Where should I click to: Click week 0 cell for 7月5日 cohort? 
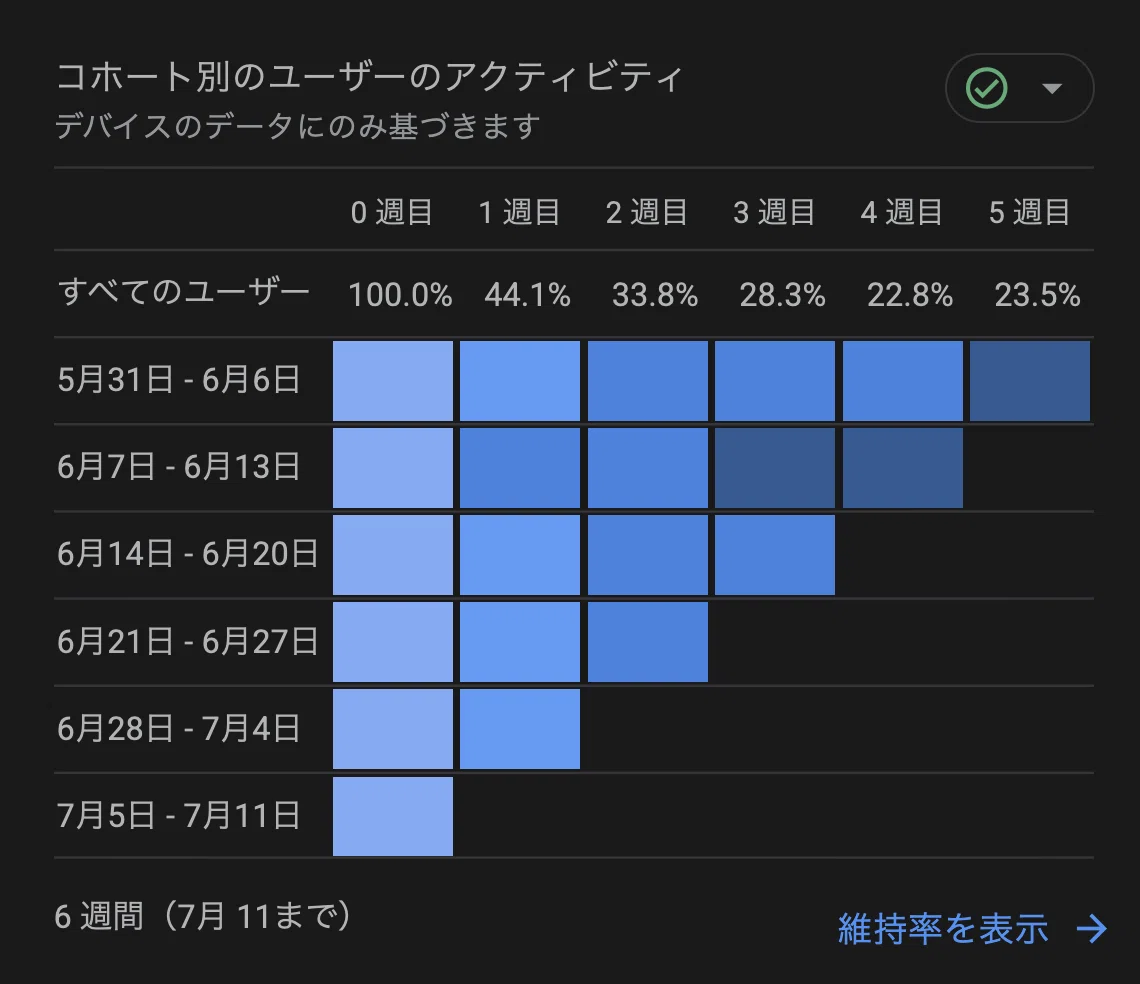tap(393, 817)
